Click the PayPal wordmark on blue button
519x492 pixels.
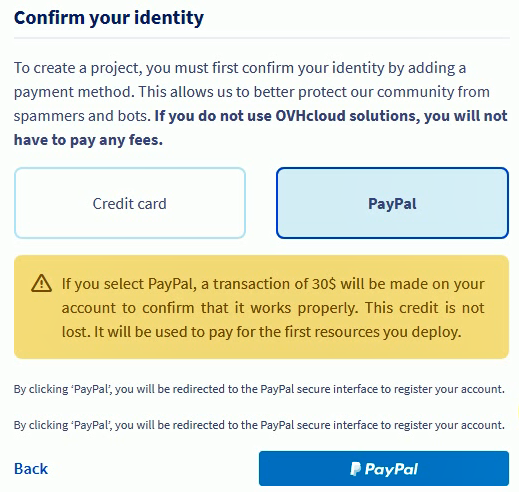[391, 469]
